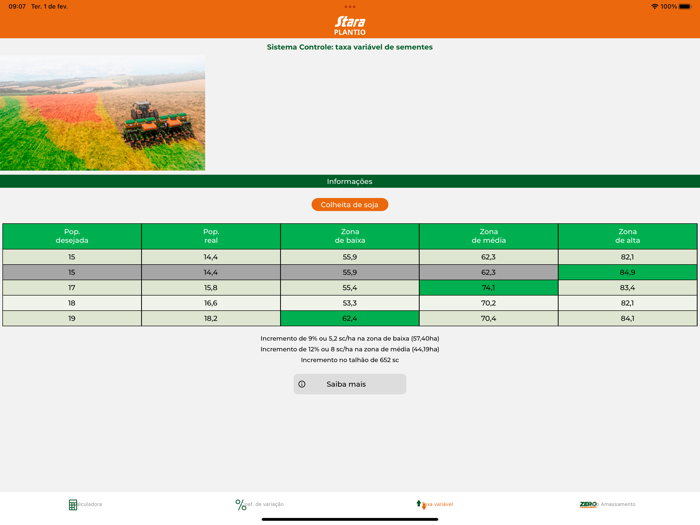Click the Pop. real value 18,2
Screen dimensions: 700x525
211,318
